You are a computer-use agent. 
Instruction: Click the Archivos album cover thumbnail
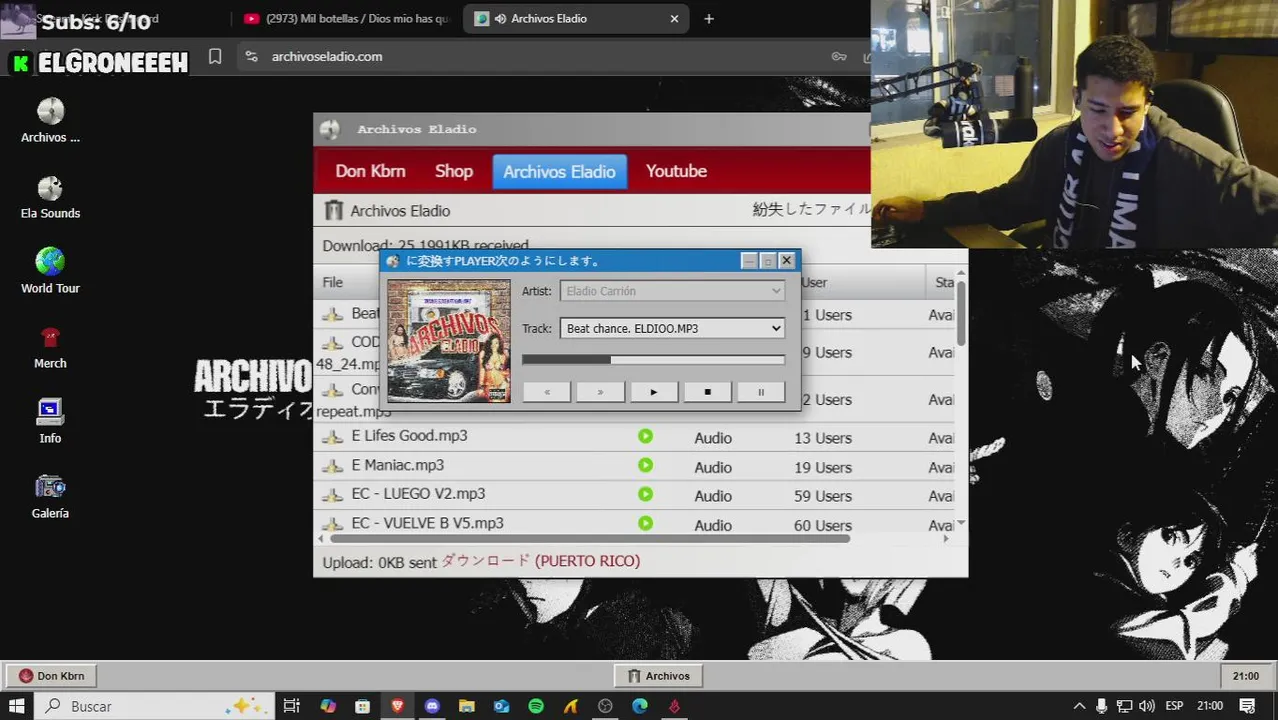(449, 341)
